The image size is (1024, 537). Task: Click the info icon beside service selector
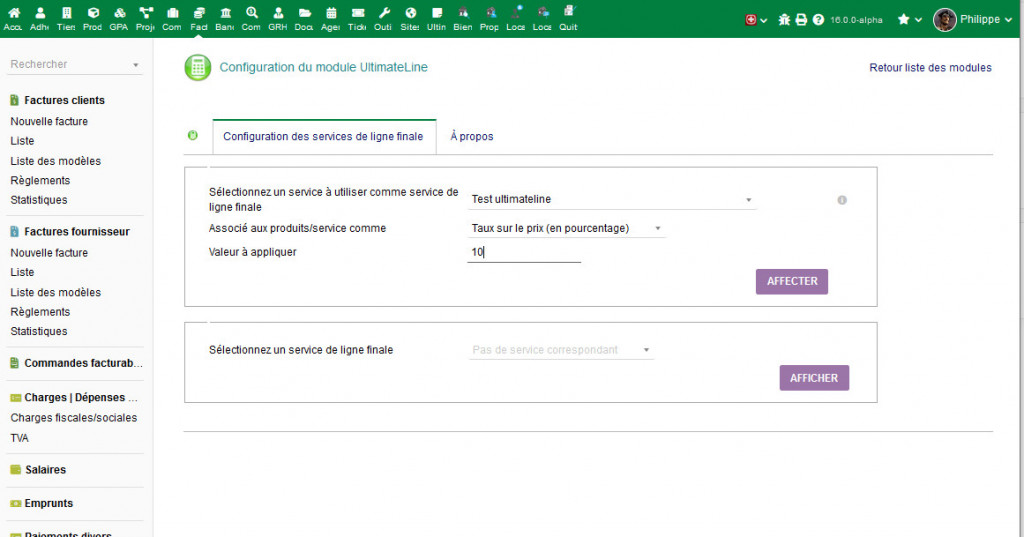click(842, 200)
